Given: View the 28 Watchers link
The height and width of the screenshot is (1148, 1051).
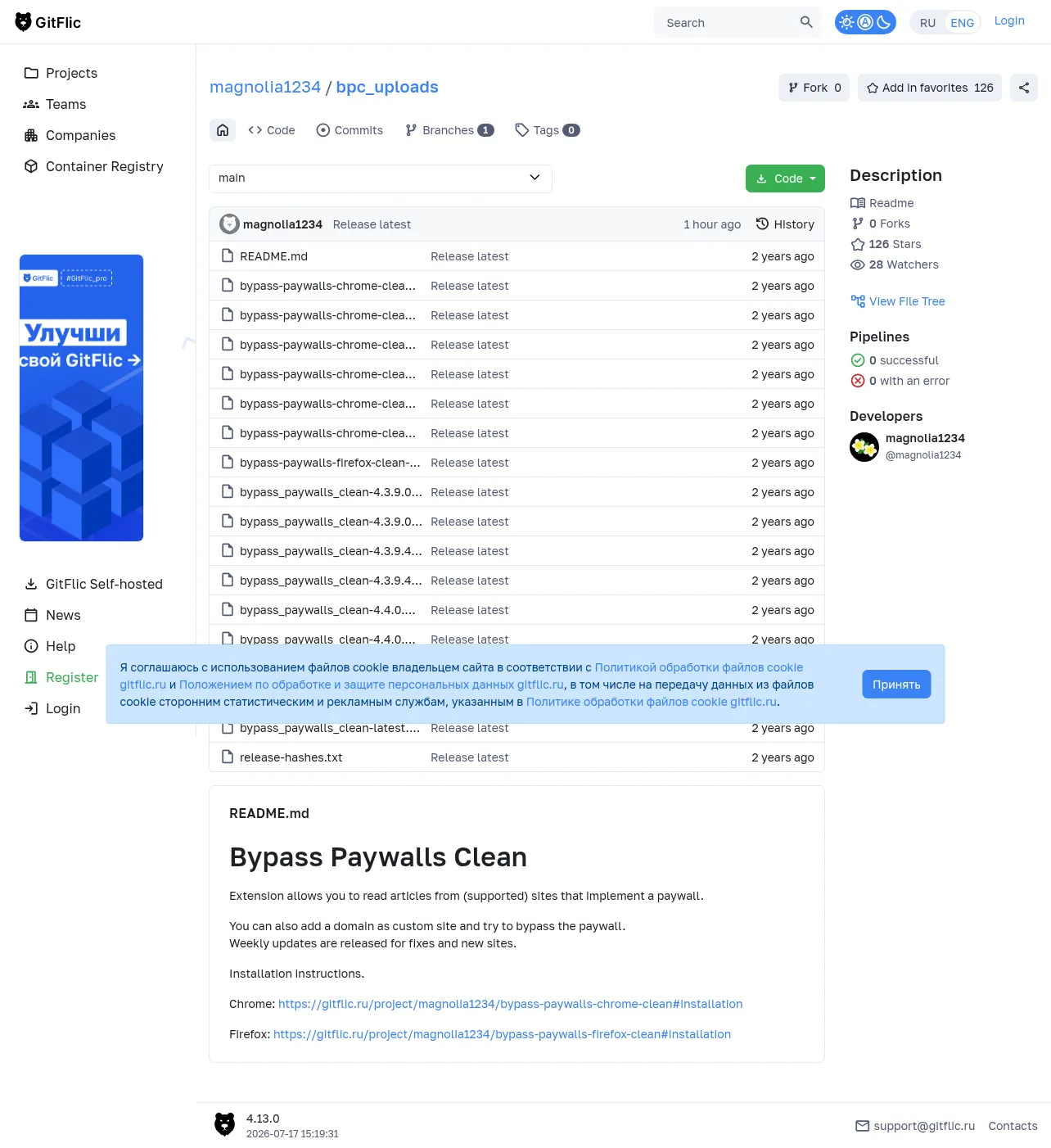Looking at the screenshot, I should pos(895,264).
